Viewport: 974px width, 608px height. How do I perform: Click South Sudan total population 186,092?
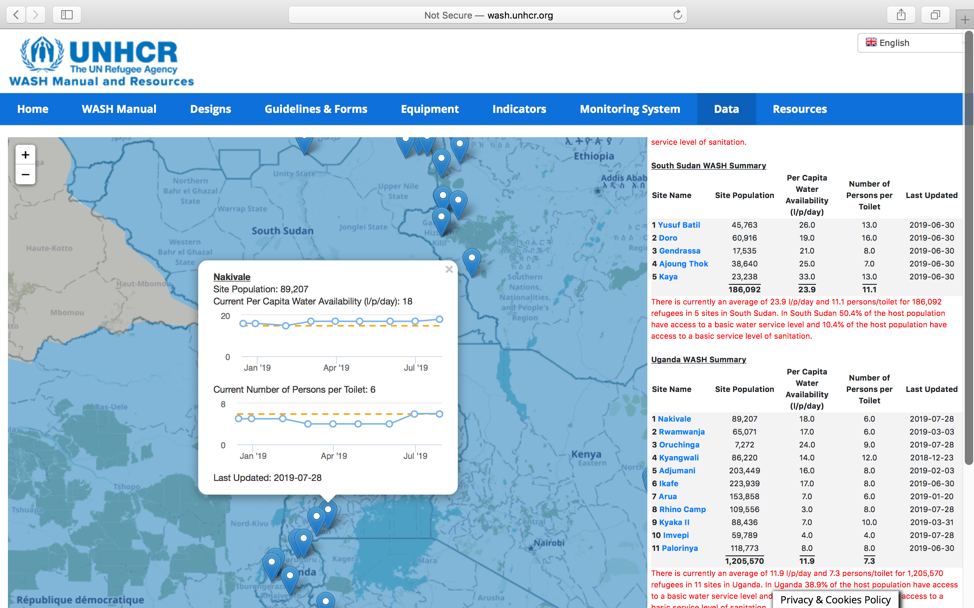coord(744,290)
